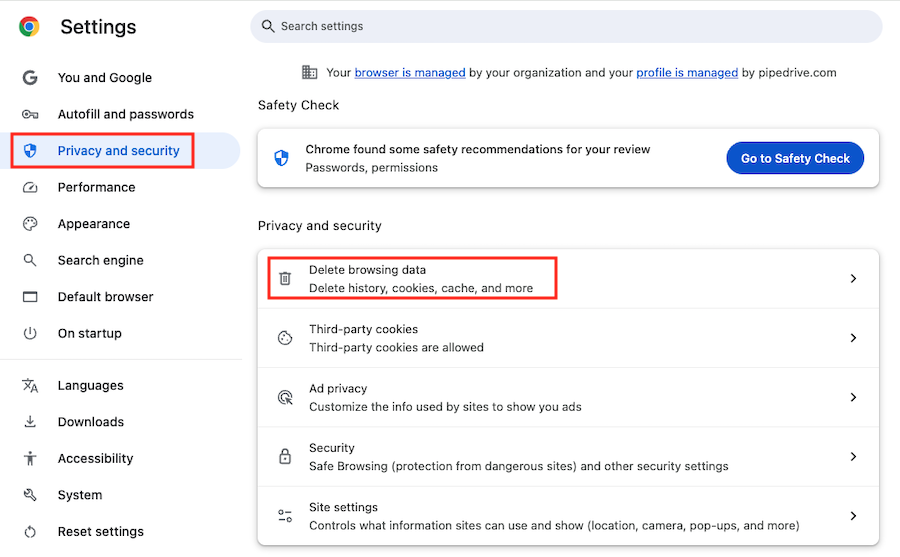Click the Site settings sliders icon
The height and width of the screenshot is (557, 900).
[285, 516]
